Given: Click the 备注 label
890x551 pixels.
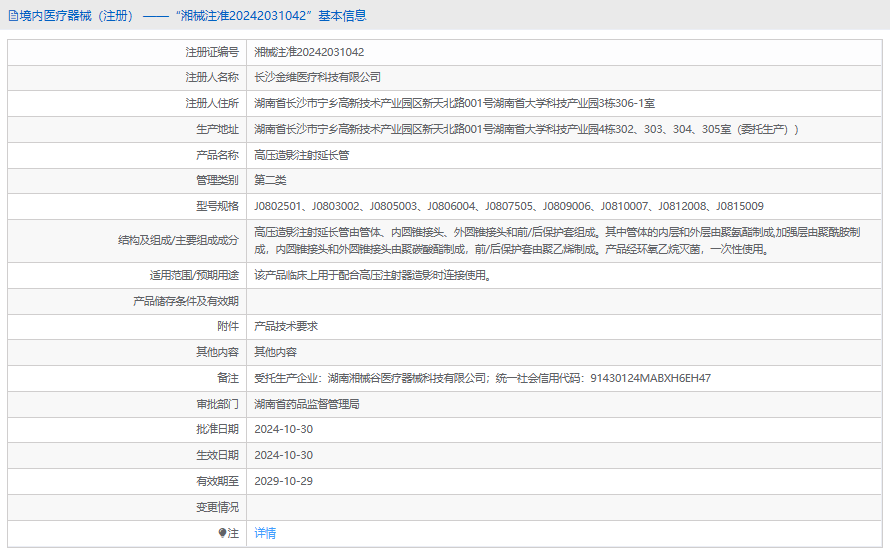Looking at the screenshot, I should [228, 378].
